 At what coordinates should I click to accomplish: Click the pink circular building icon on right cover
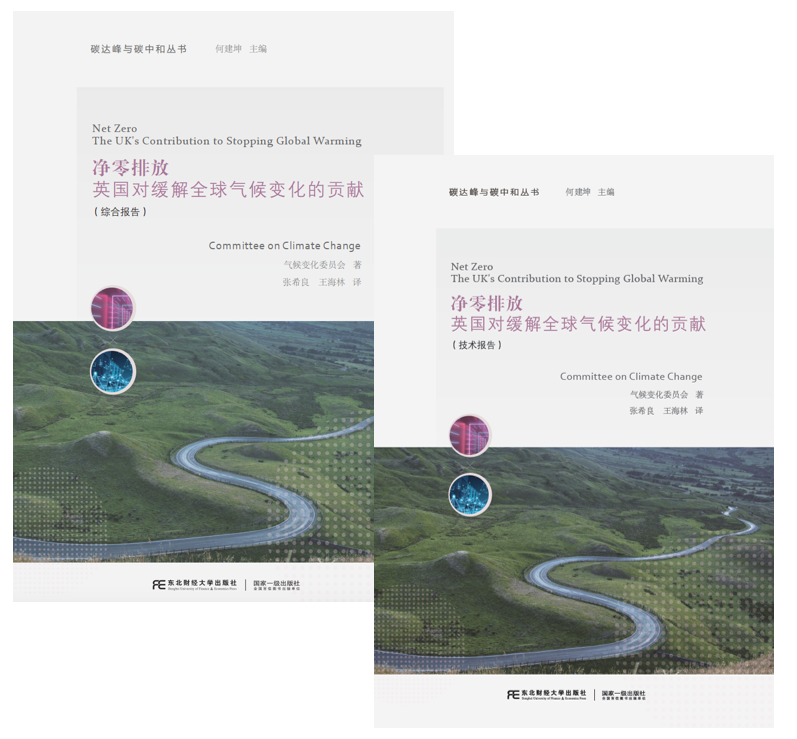(x=470, y=436)
